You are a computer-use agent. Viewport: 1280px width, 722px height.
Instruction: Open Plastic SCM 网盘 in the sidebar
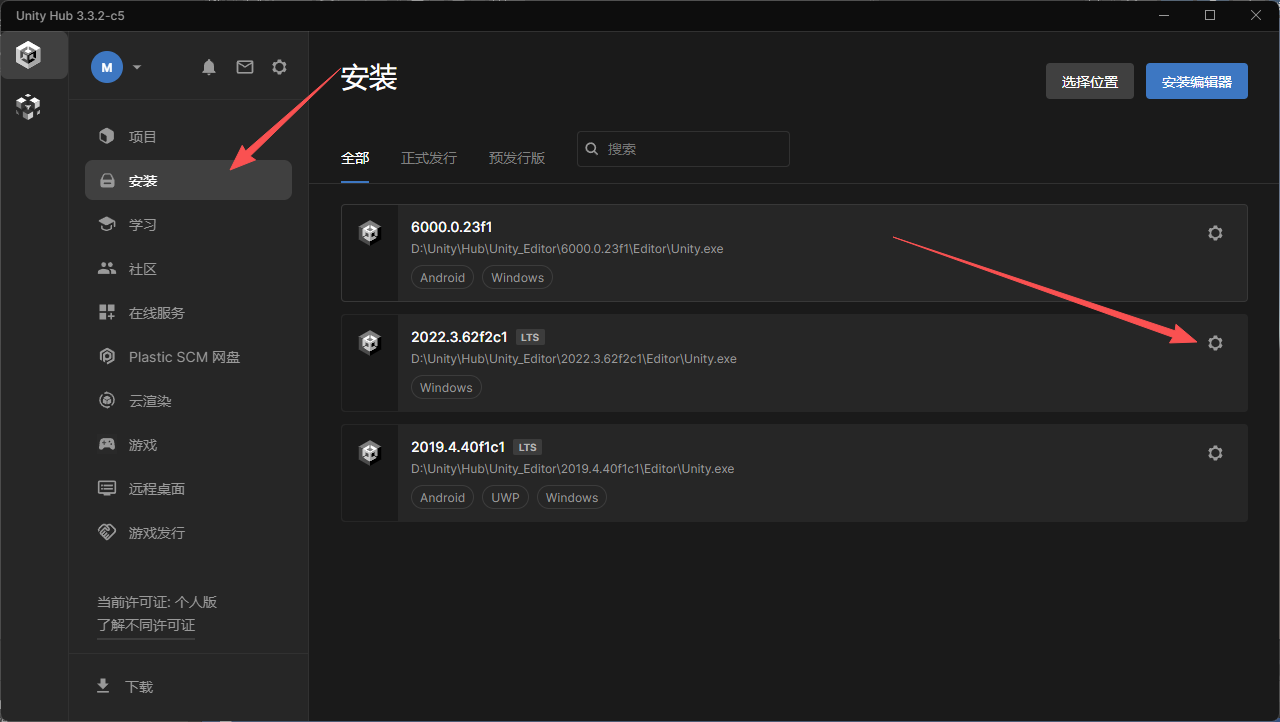point(188,356)
